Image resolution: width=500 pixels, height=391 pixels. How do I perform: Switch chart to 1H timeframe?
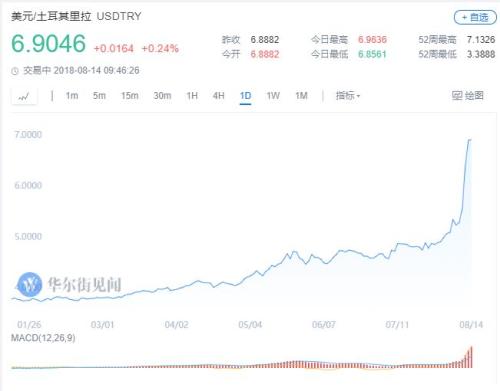coord(192,96)
